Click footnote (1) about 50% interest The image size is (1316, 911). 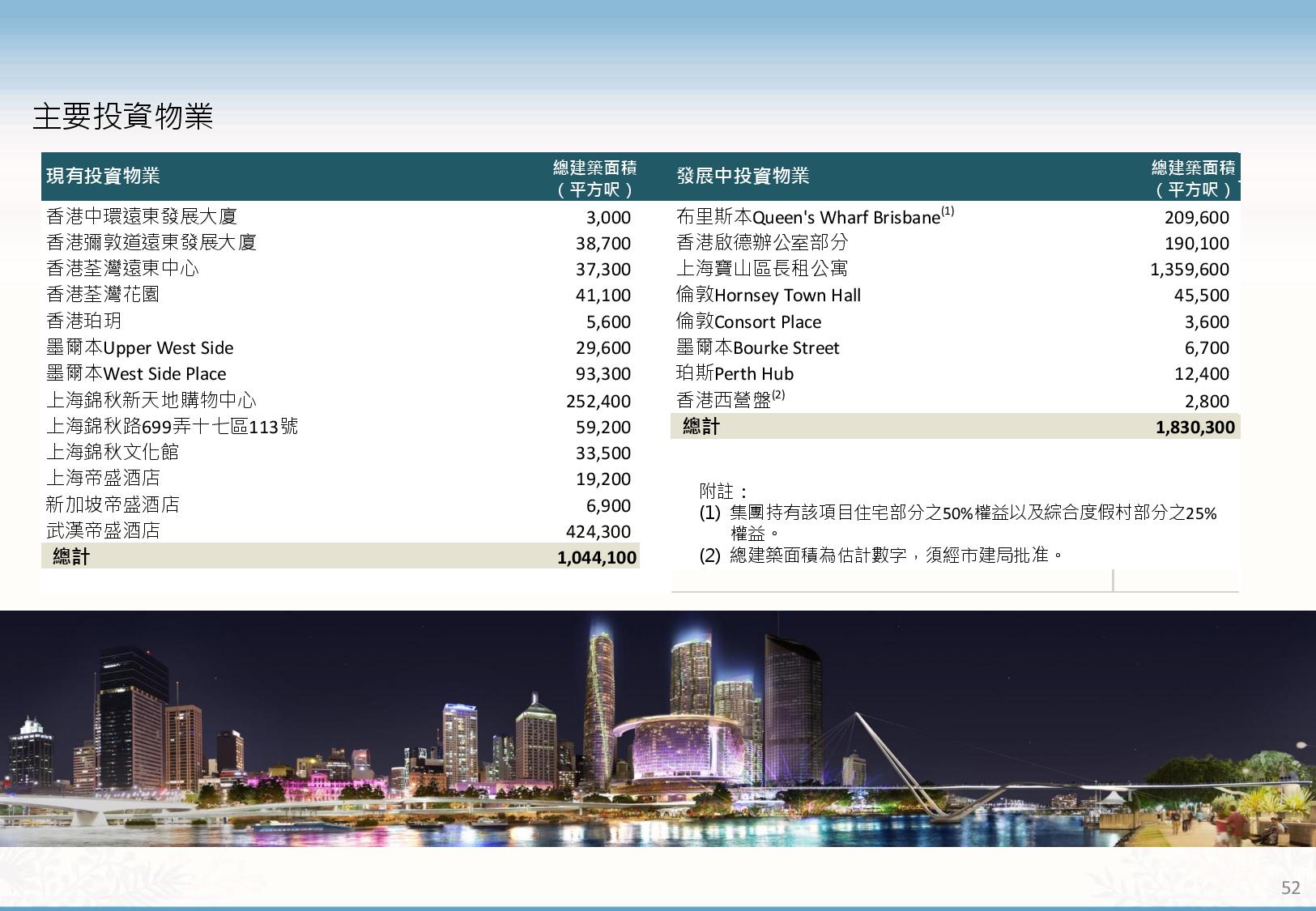[x=958, y=522]
